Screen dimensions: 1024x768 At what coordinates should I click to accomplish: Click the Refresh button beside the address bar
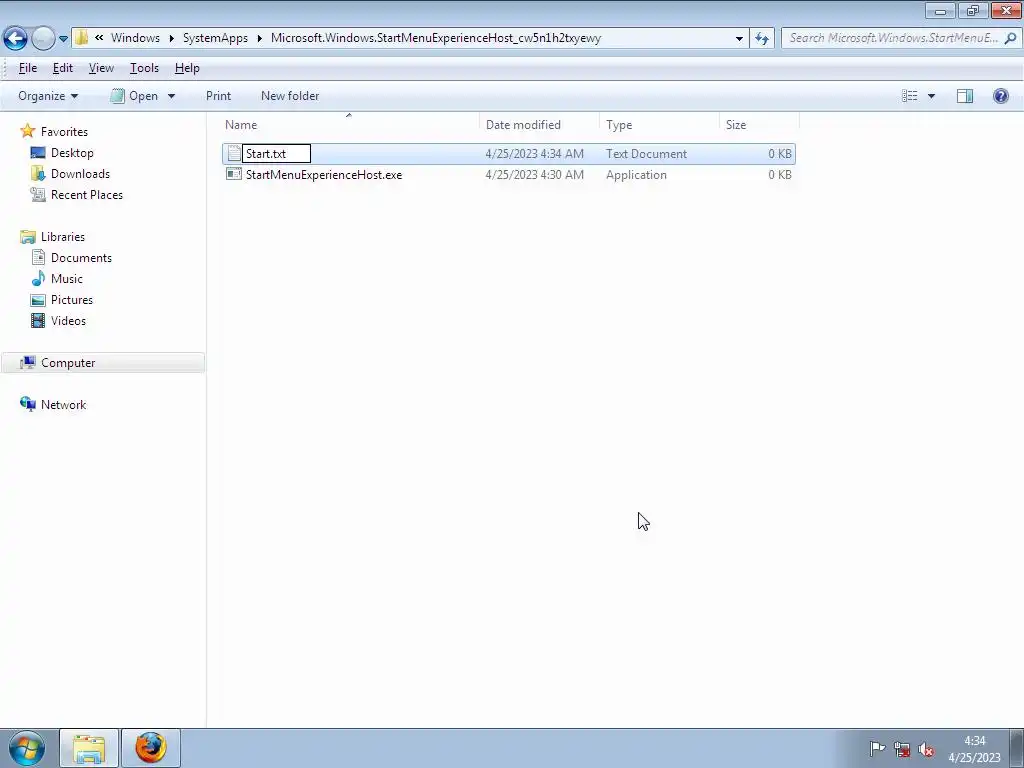pyautogui.click(x=762, y=39)
